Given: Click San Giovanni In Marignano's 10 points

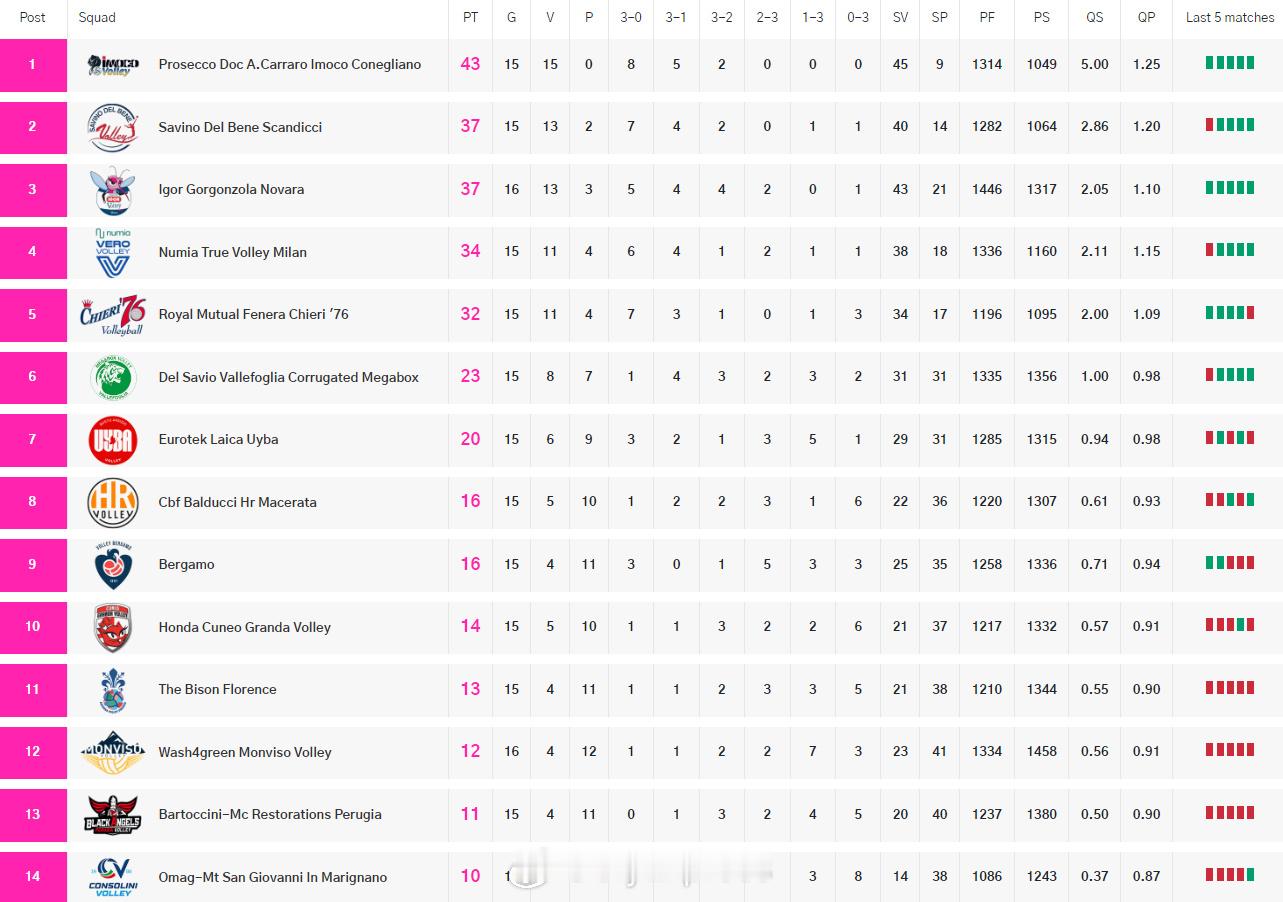Looking at the screenshot, I should [x=470, y=876].
